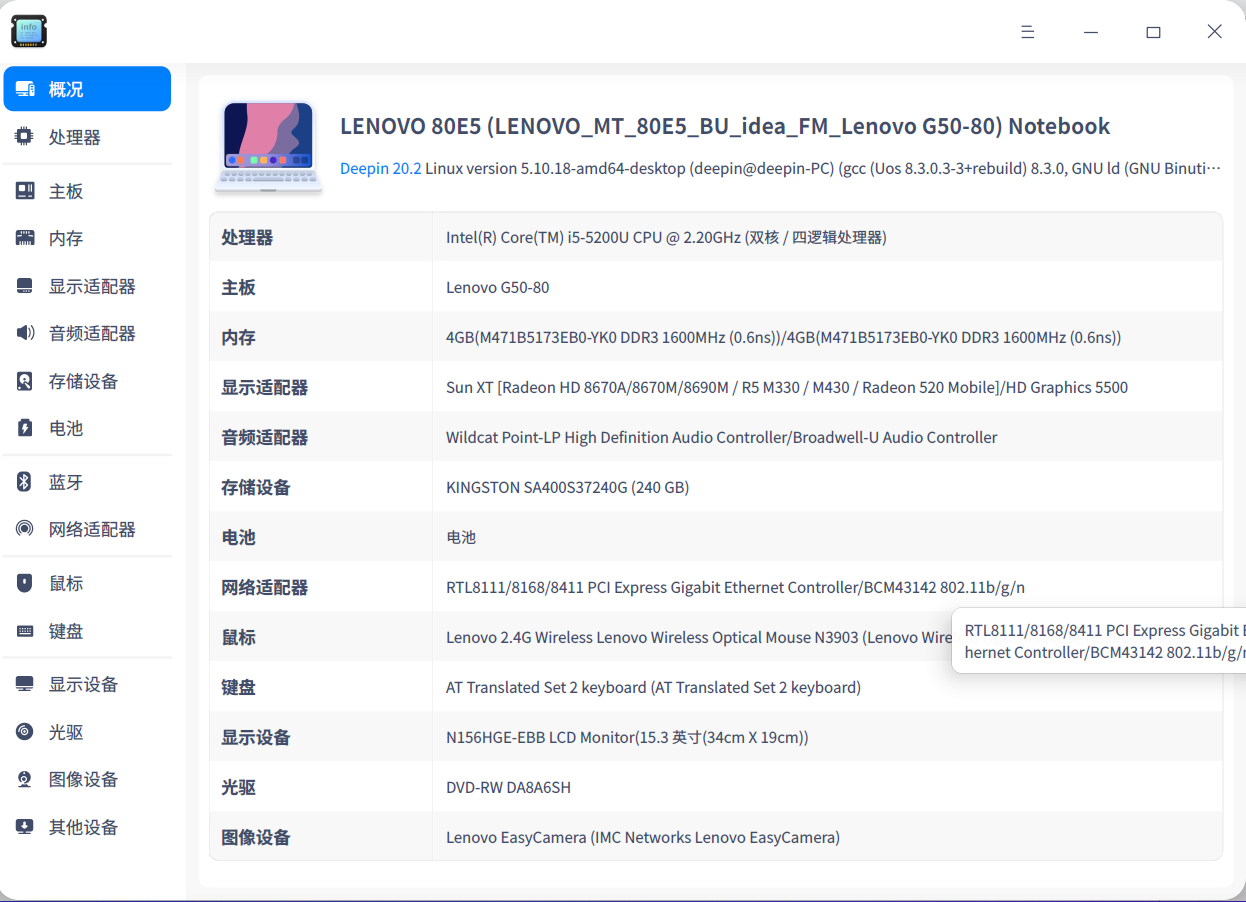Click the DVD-RW DA8A6SH value

click(x=508, y=787)
